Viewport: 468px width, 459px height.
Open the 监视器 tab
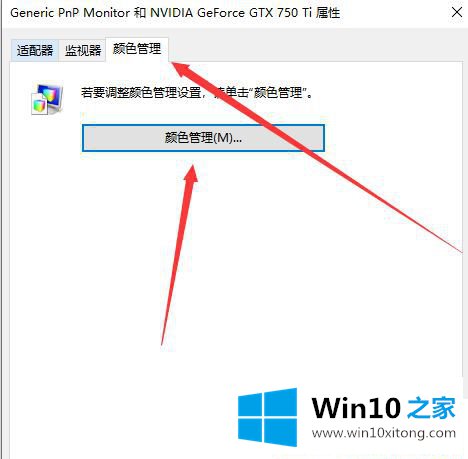(x=83, y=51)
